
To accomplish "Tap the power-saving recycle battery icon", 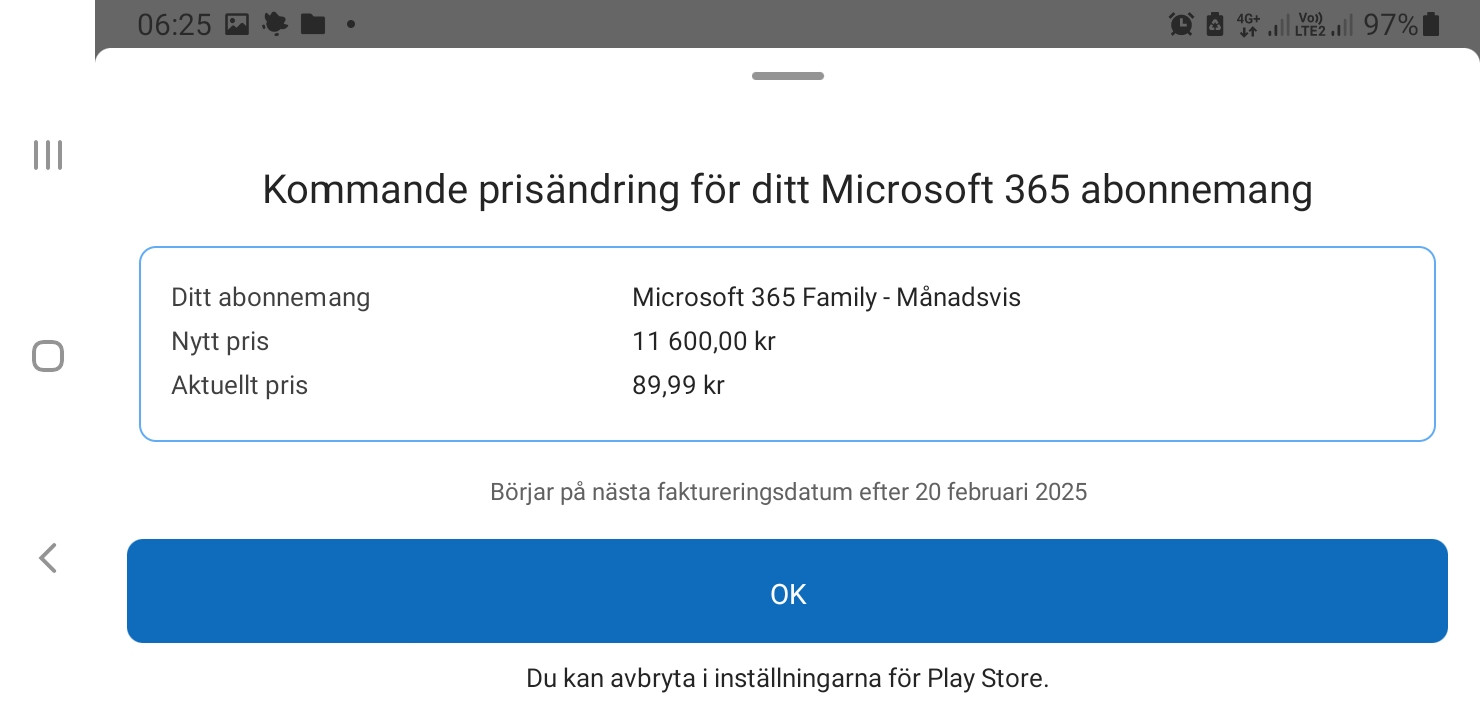I will pos(1215,25).
